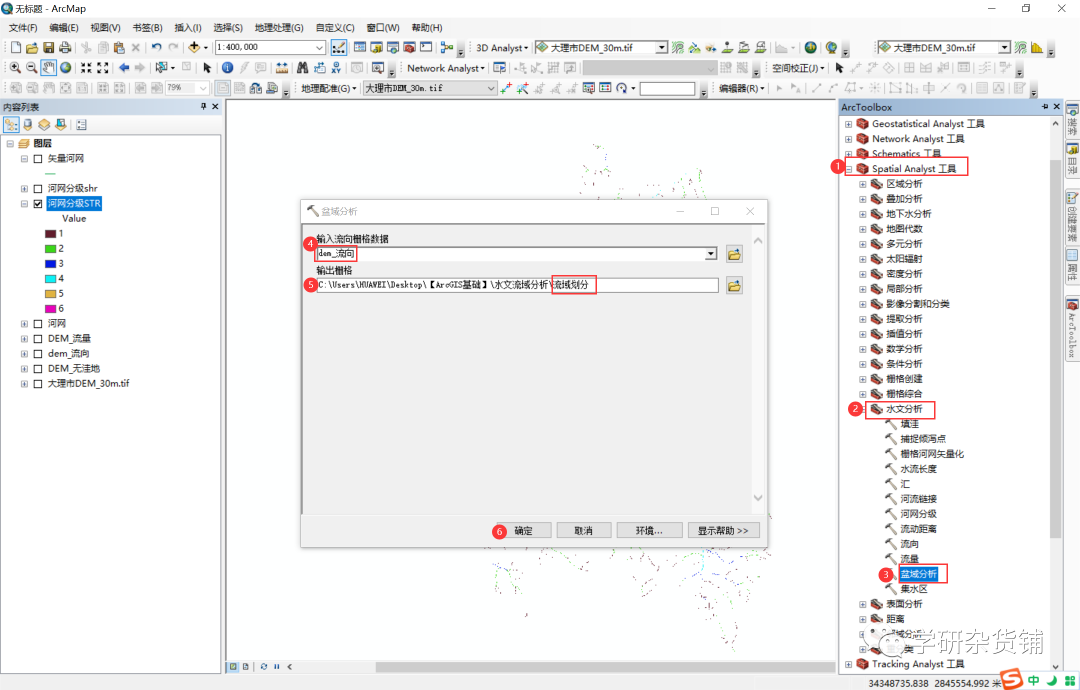The height and width of the screenshot is (690, 1080).
Task: Expand the Tracking Analyst 工具 toolbox
Action: (x=849, y=665)
